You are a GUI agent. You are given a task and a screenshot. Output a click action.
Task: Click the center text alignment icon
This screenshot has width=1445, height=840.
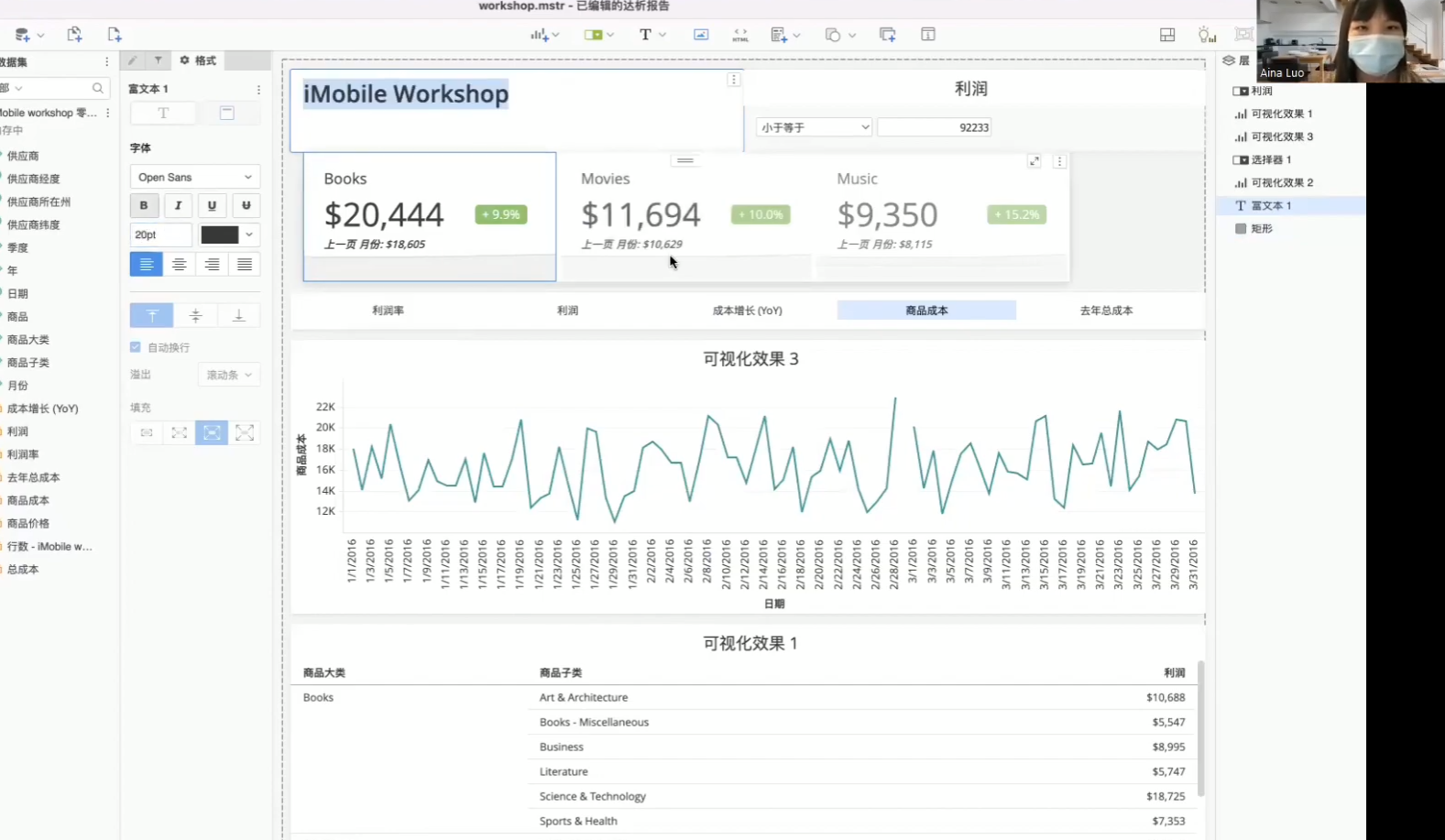click(x=179, y=265)
